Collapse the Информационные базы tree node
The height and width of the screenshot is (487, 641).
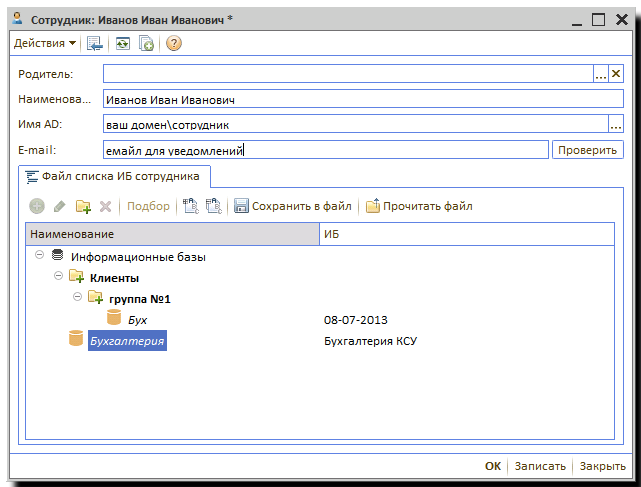coord(38,257)
